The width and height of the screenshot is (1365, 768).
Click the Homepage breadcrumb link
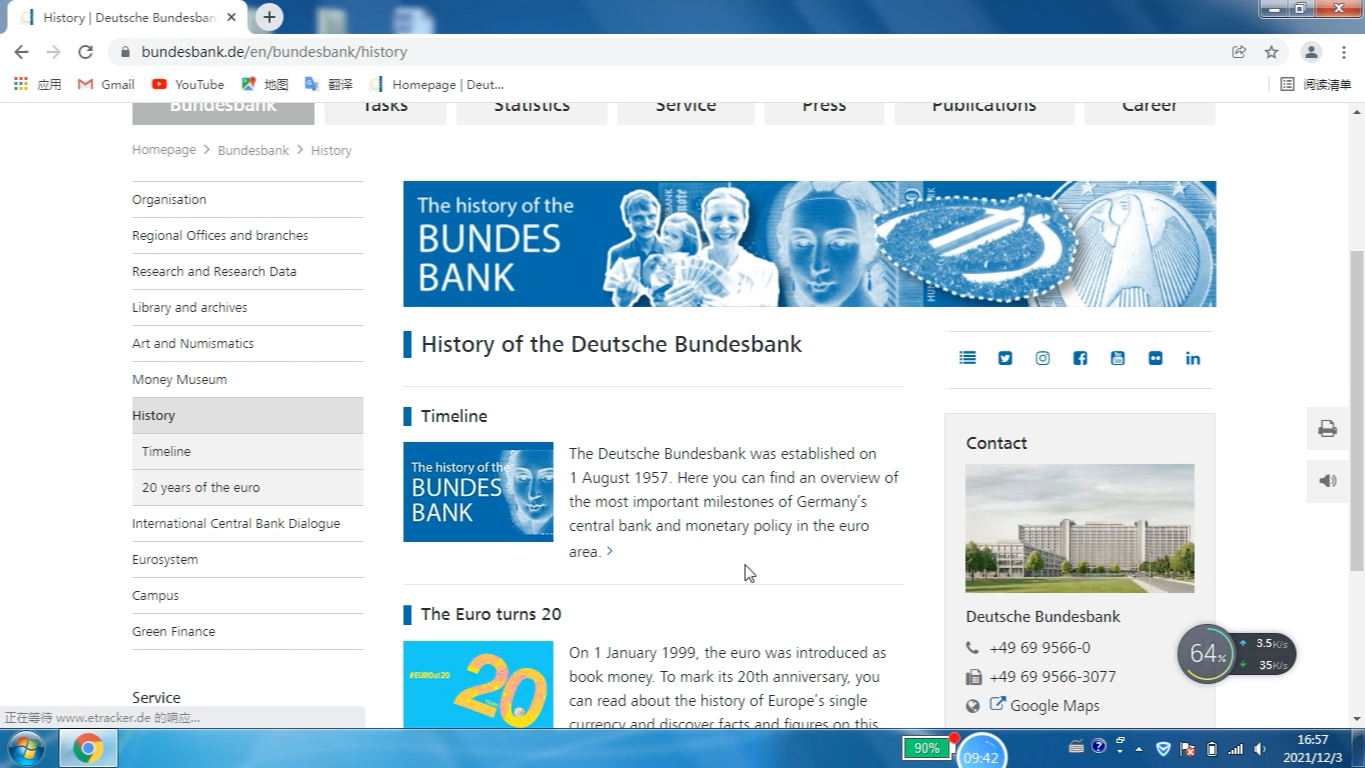[x=164, y=150]
